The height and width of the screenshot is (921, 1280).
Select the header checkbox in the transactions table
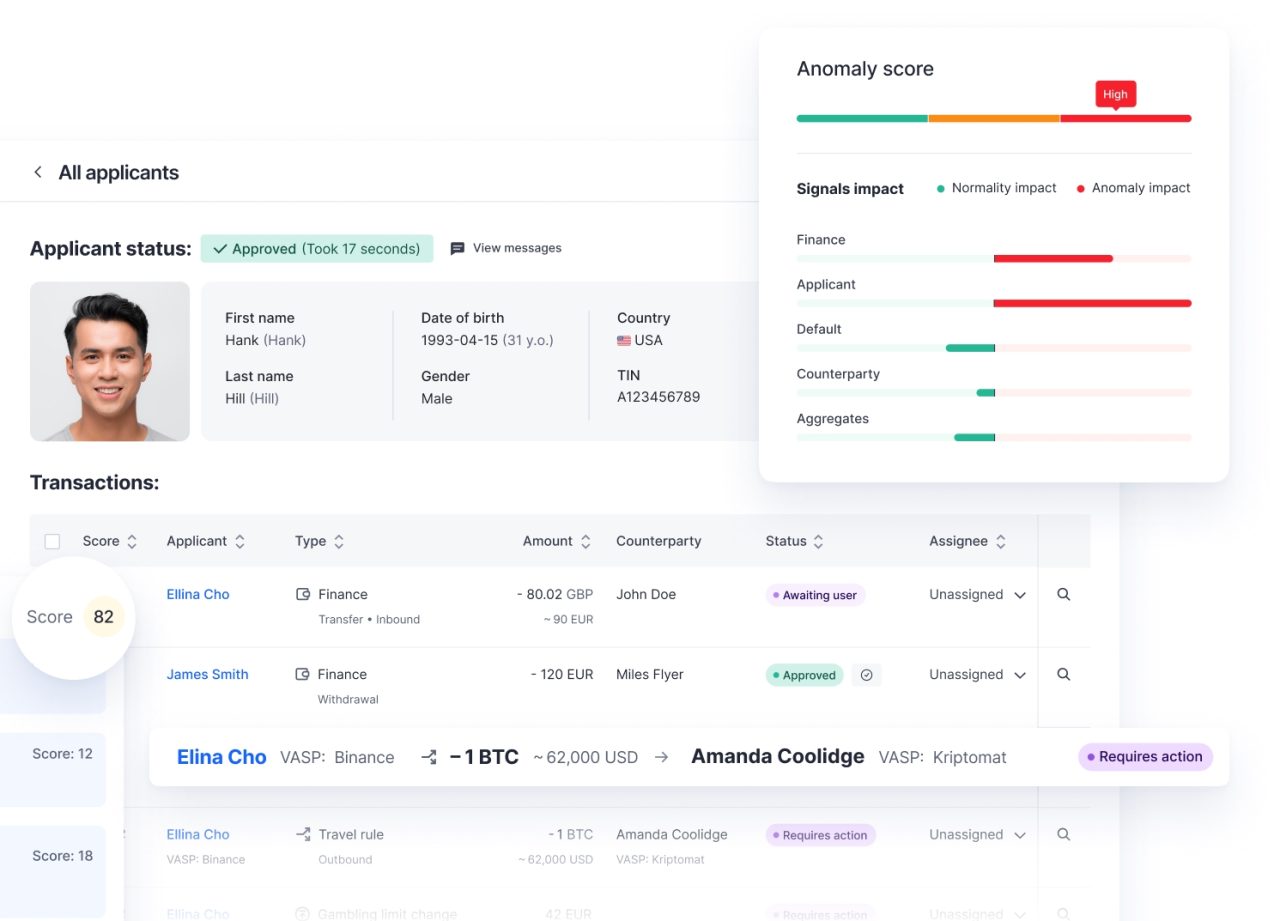click(x=52, y=540)
